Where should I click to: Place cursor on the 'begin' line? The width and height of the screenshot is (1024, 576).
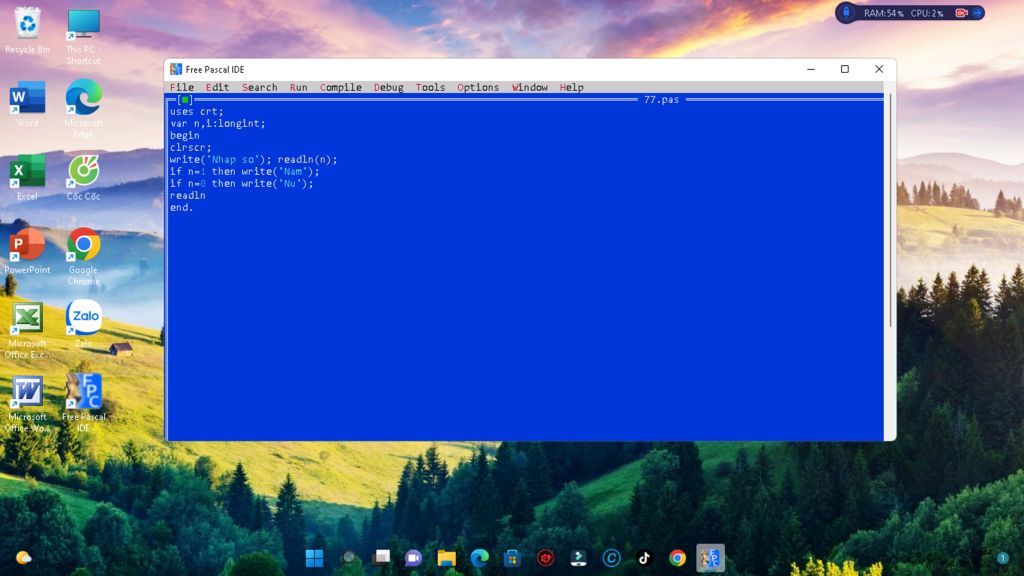click(x=185, y=135)
